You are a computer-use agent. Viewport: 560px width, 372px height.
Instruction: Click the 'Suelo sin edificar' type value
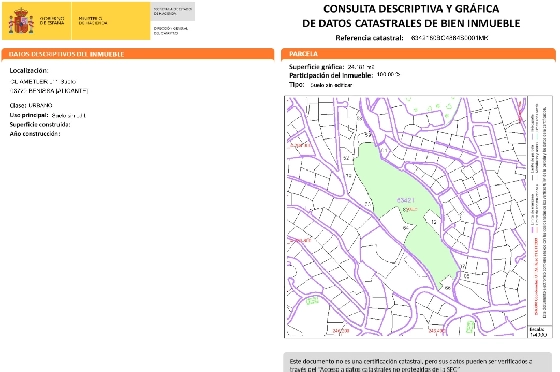[331, 85]
